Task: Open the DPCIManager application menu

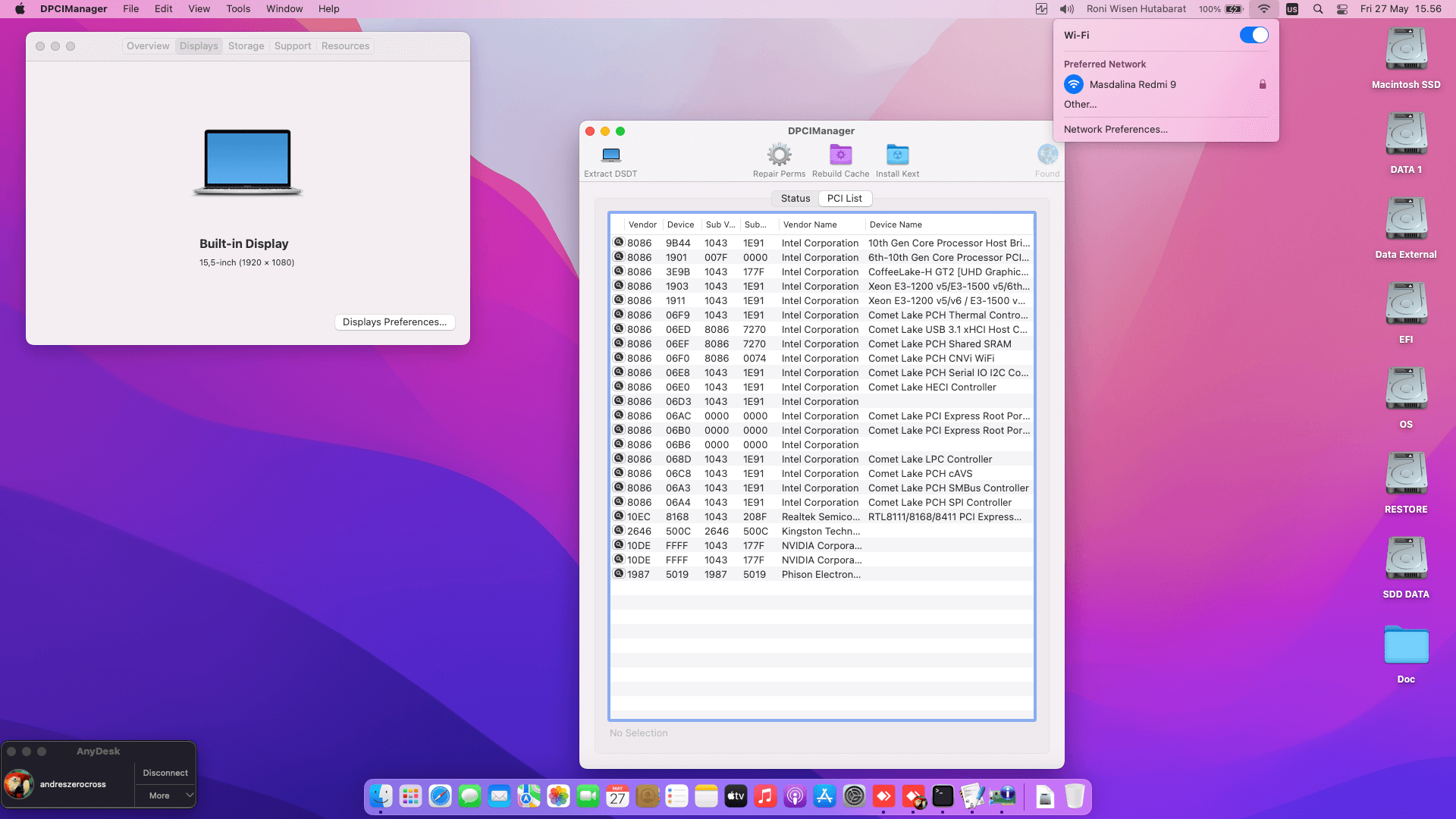Action: pos(74,9)
